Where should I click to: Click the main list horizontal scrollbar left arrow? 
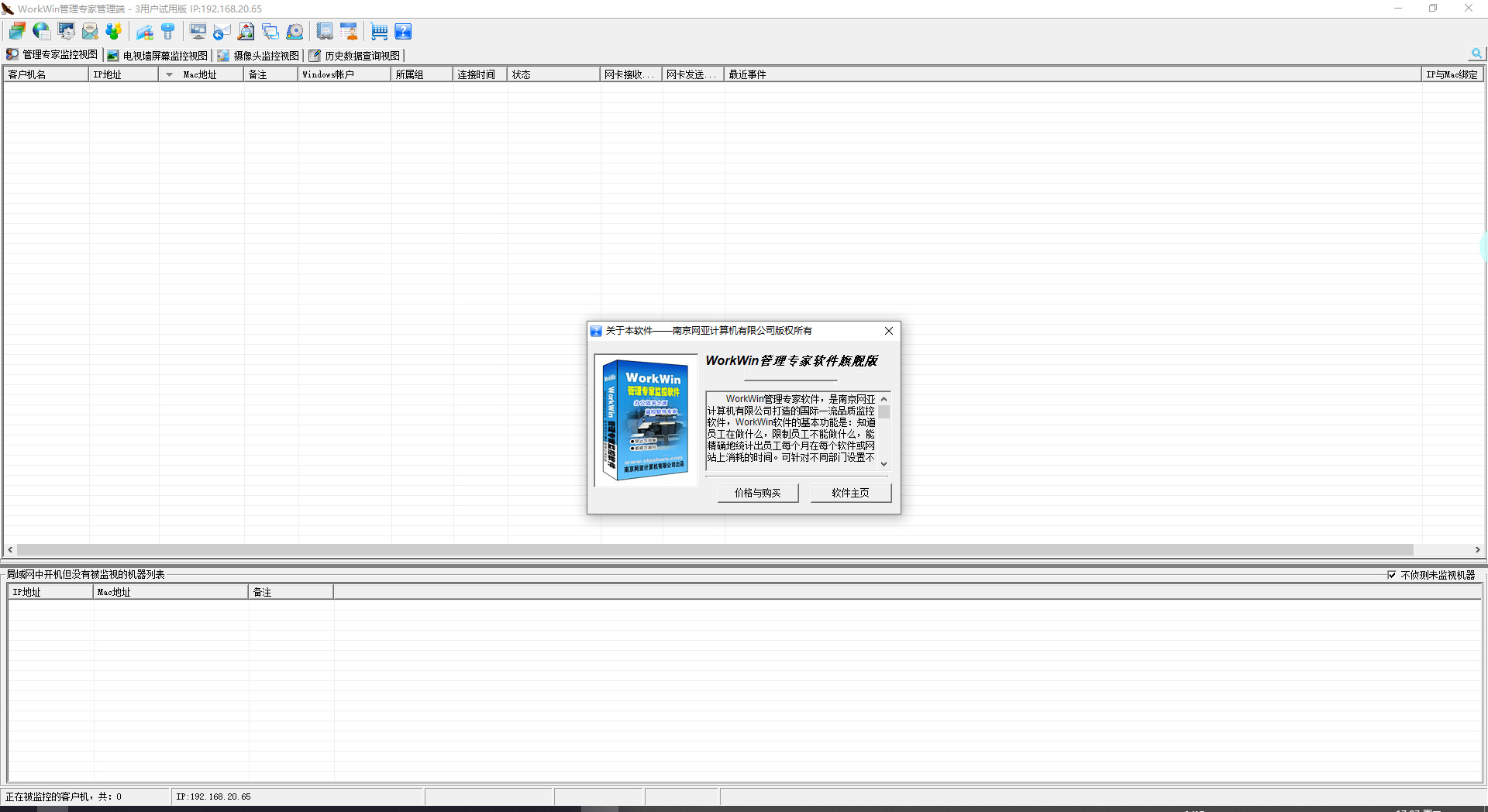click(x=10, y=550)
